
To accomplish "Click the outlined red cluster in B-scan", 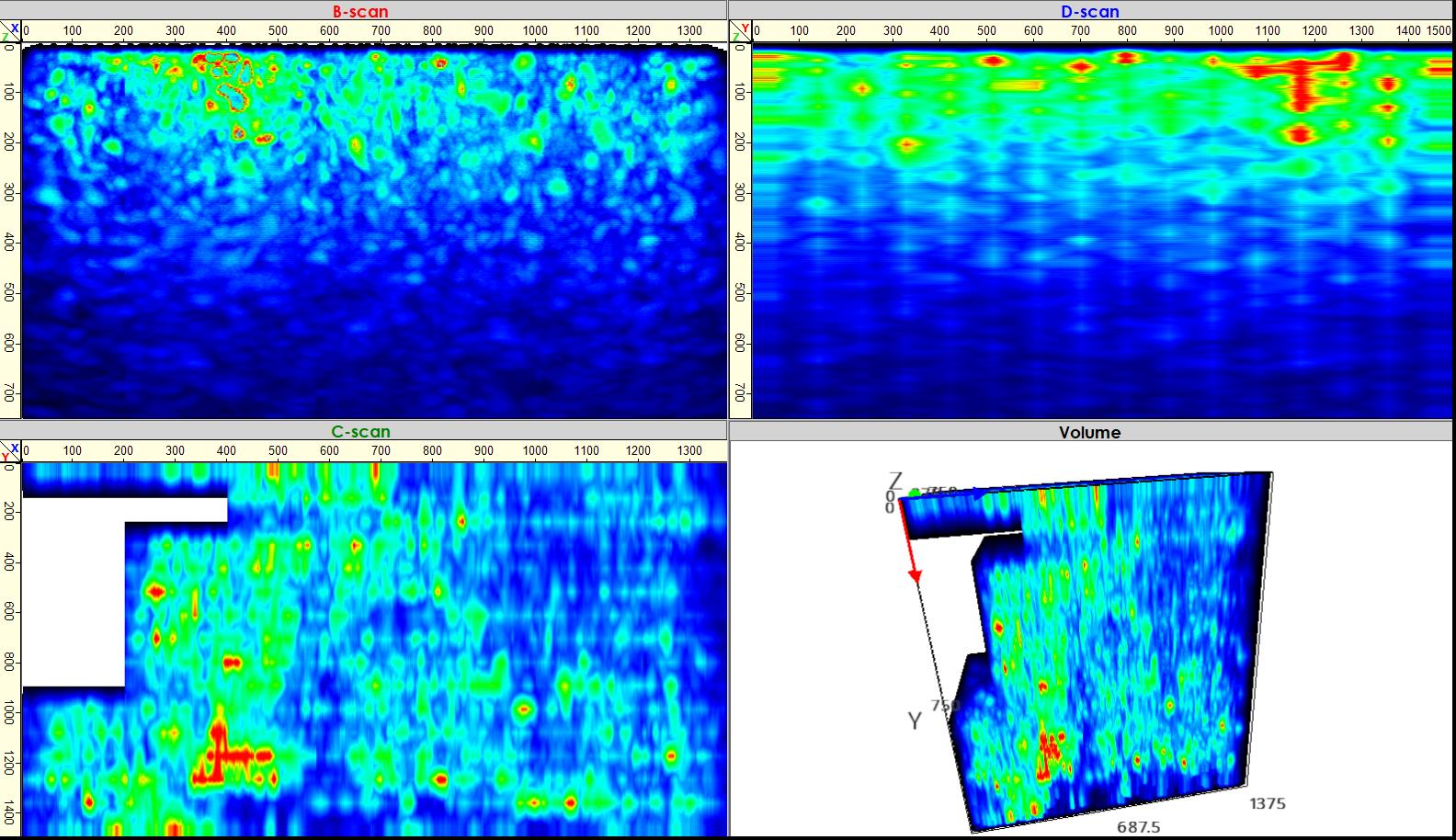I will point(228,81).
